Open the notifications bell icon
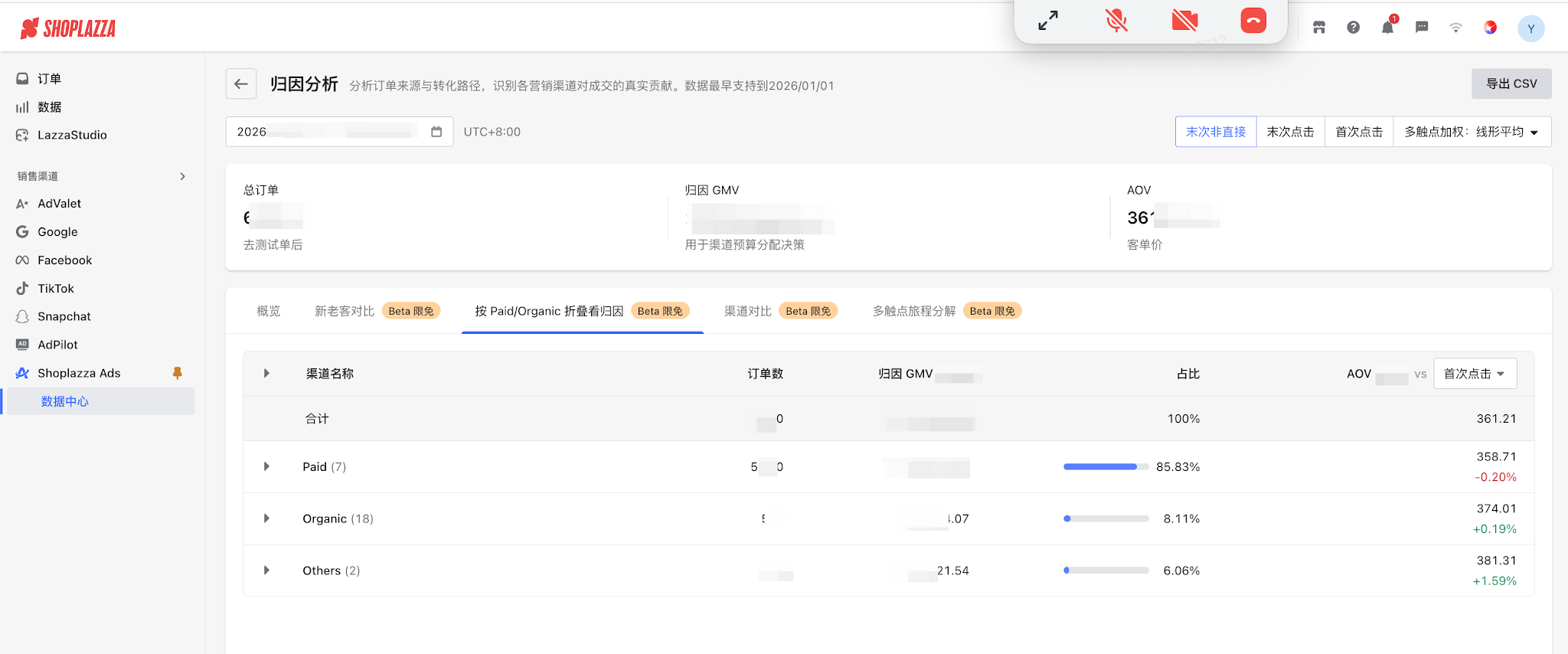 (1387, 28)
